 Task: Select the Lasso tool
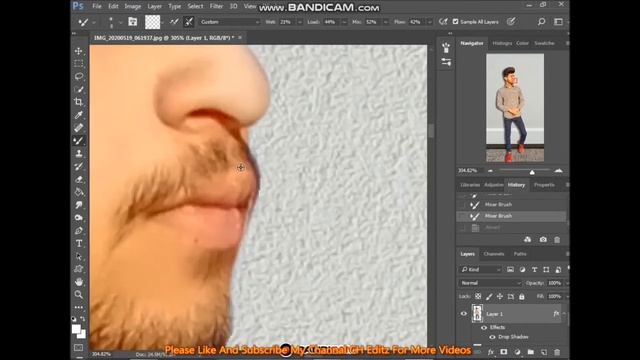pos(79,76)
